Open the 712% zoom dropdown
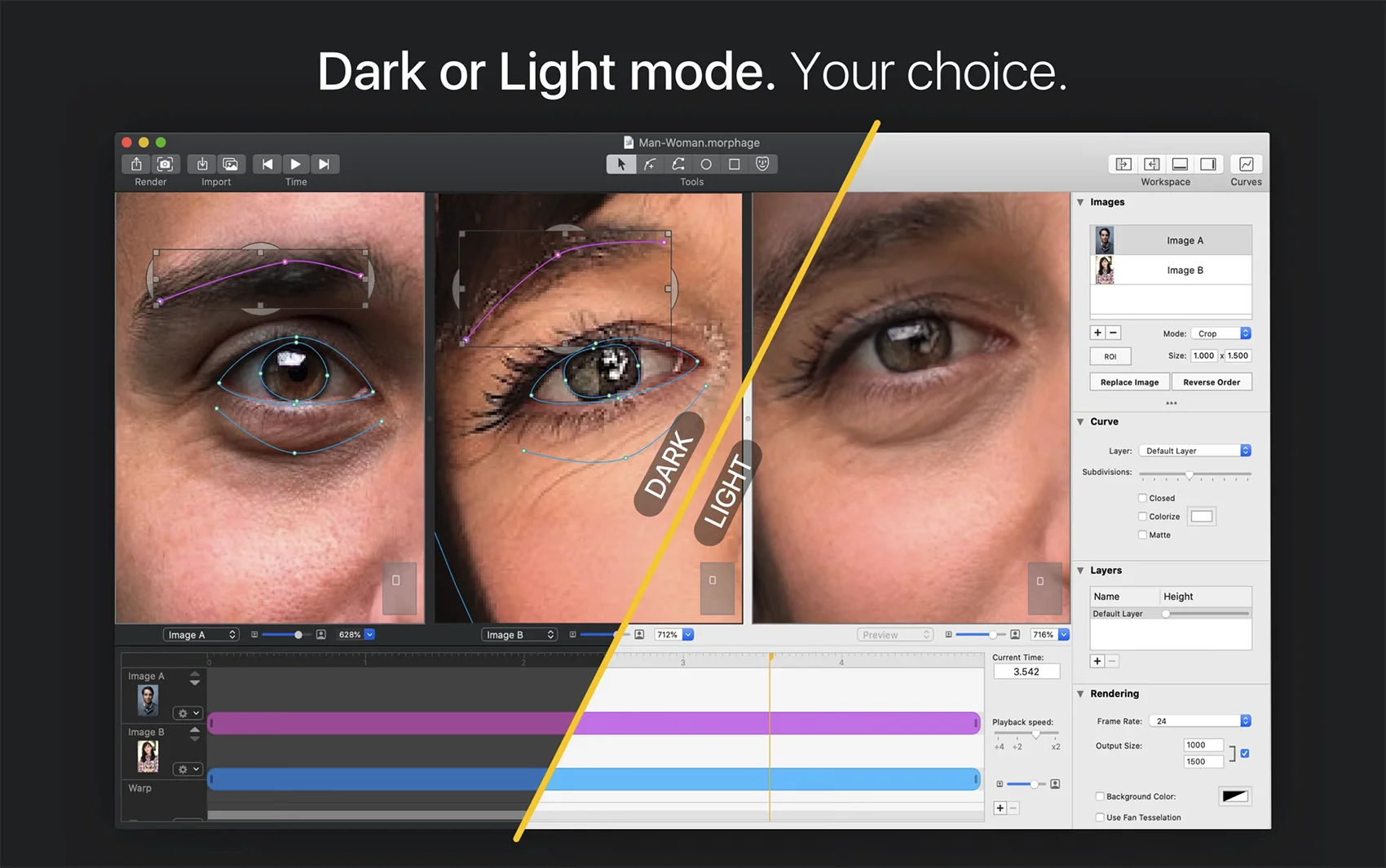The width and height of the screenshot is (1386, 868). 688,634
